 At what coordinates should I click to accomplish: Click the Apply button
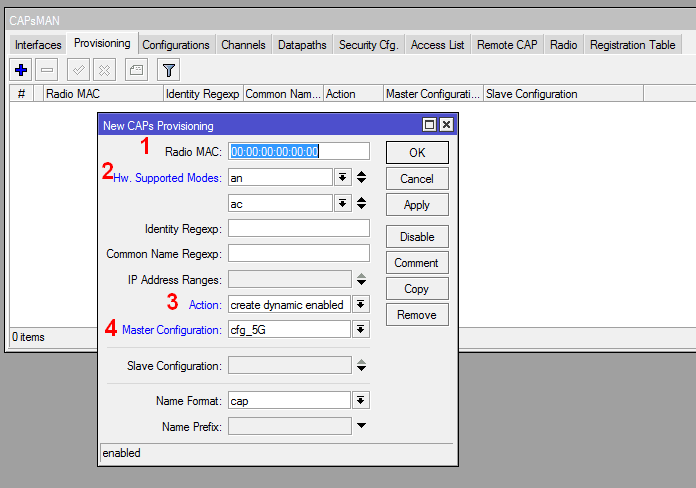click(417, 204)
